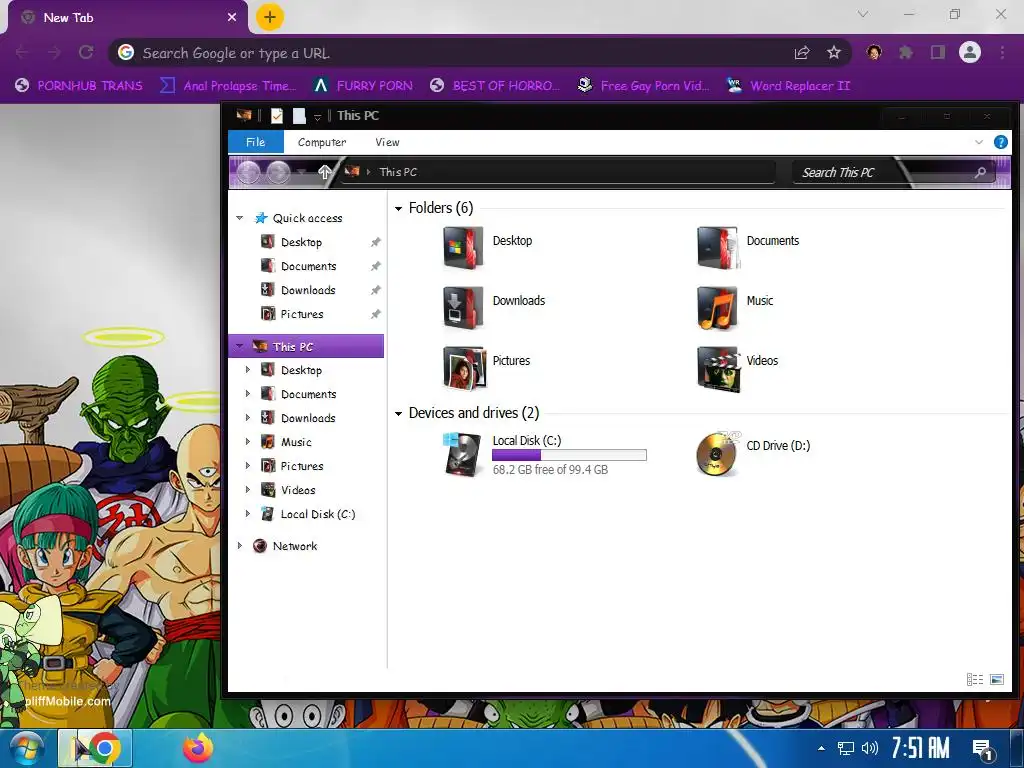Expand the Explorer ribbon chevron
Viewport: 1024px width, 768px height.
pos(978,142)
